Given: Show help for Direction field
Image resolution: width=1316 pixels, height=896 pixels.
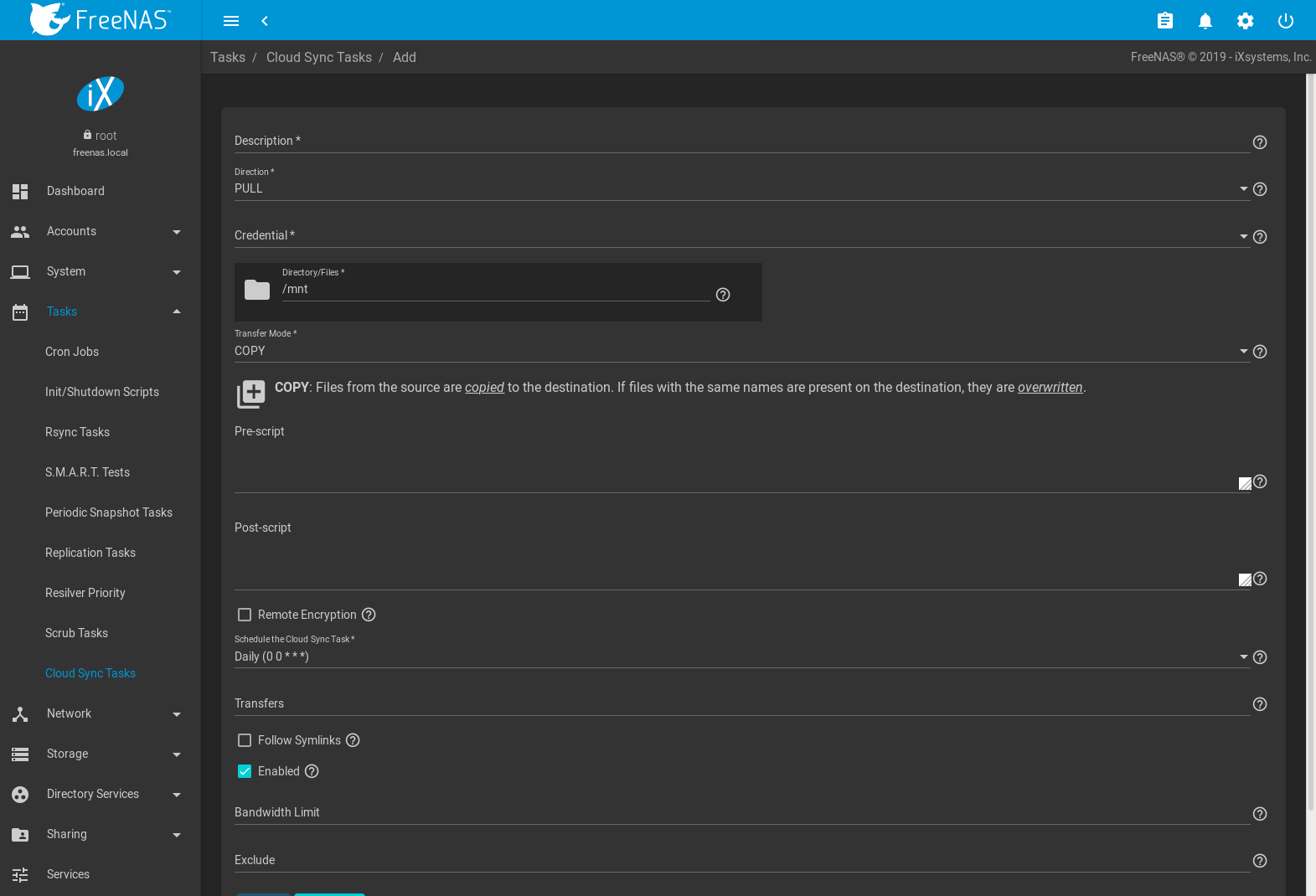Looking at the screenshot, I should point(1260,189).
